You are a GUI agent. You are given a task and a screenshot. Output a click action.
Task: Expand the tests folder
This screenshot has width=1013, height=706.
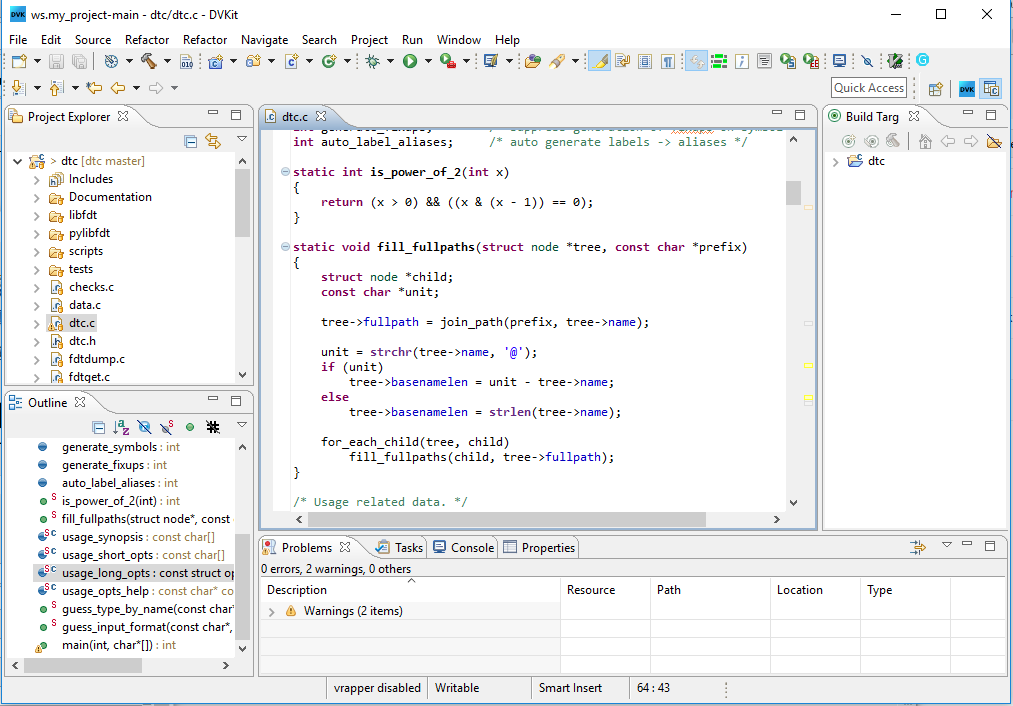37,271
